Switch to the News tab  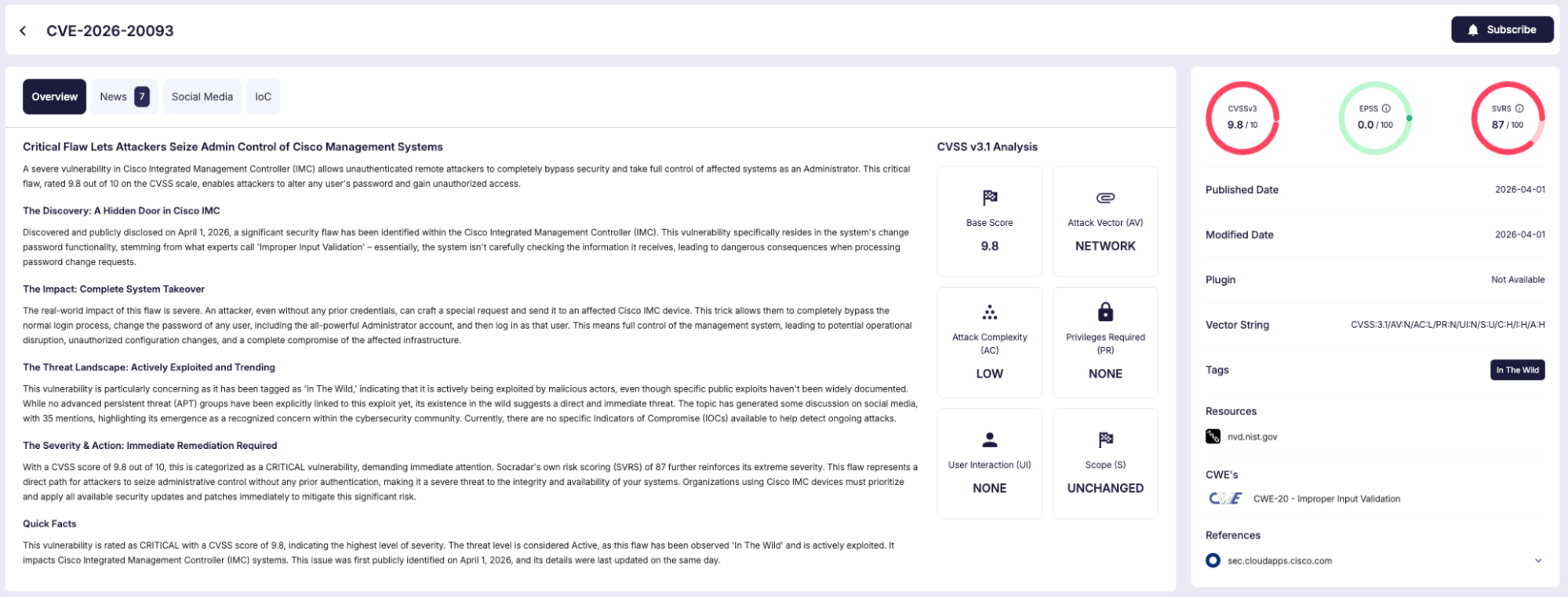pyautogui.click(x=124, y=97)
